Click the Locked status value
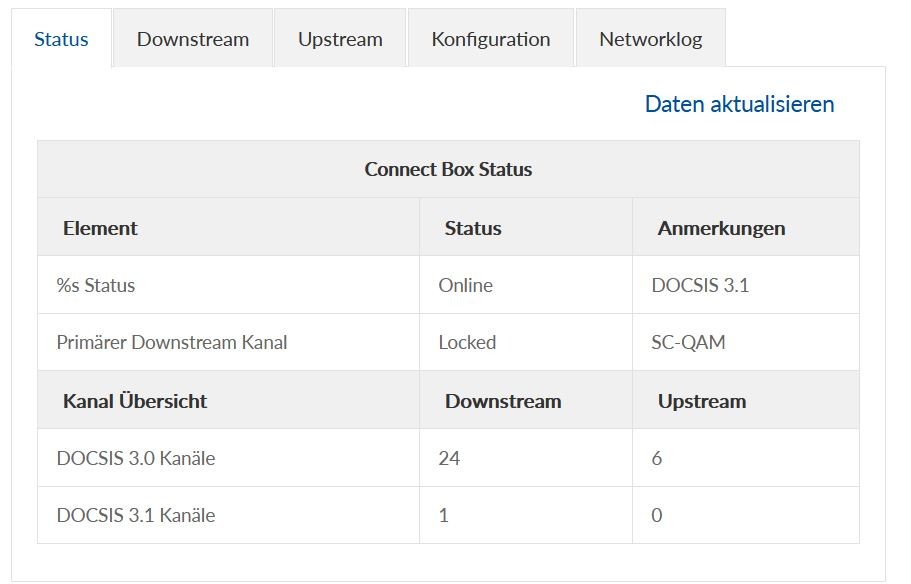 click(x=467, y=342)
